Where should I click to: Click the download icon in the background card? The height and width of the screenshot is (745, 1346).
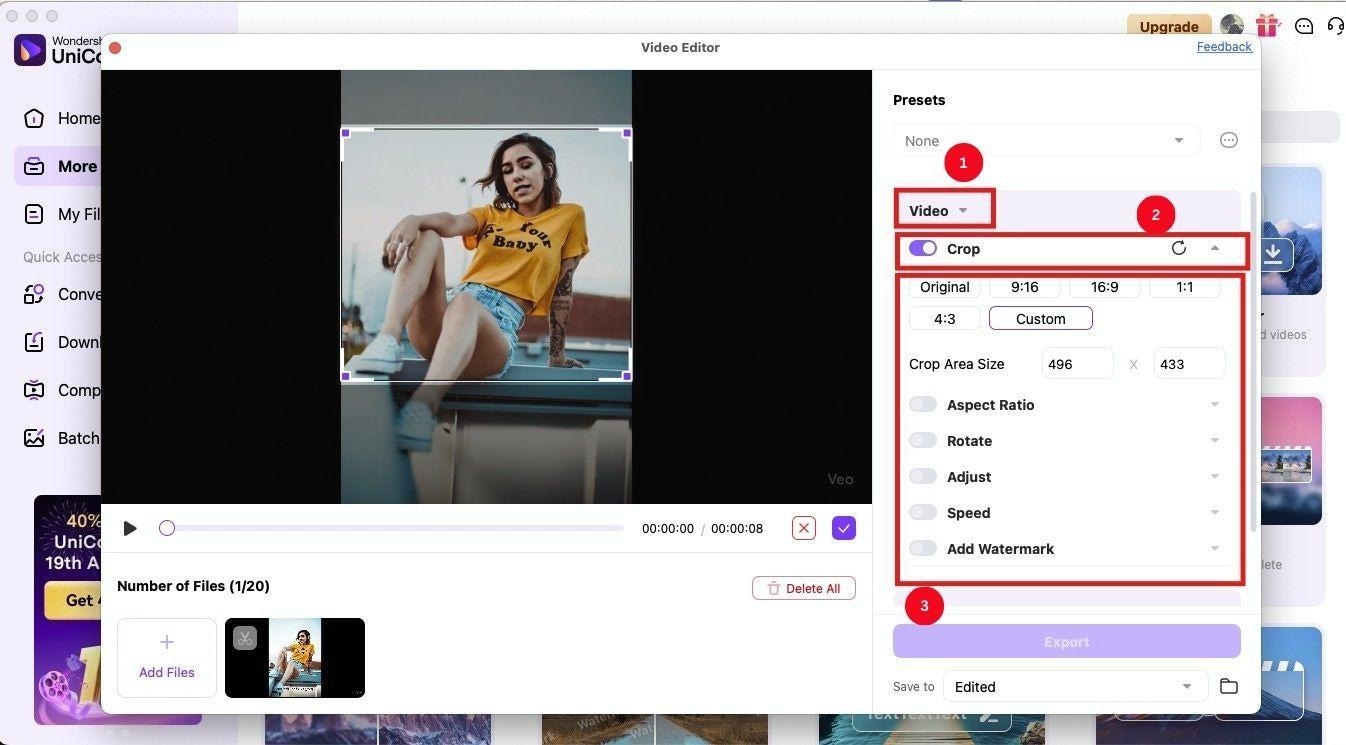coord(1272,254)
